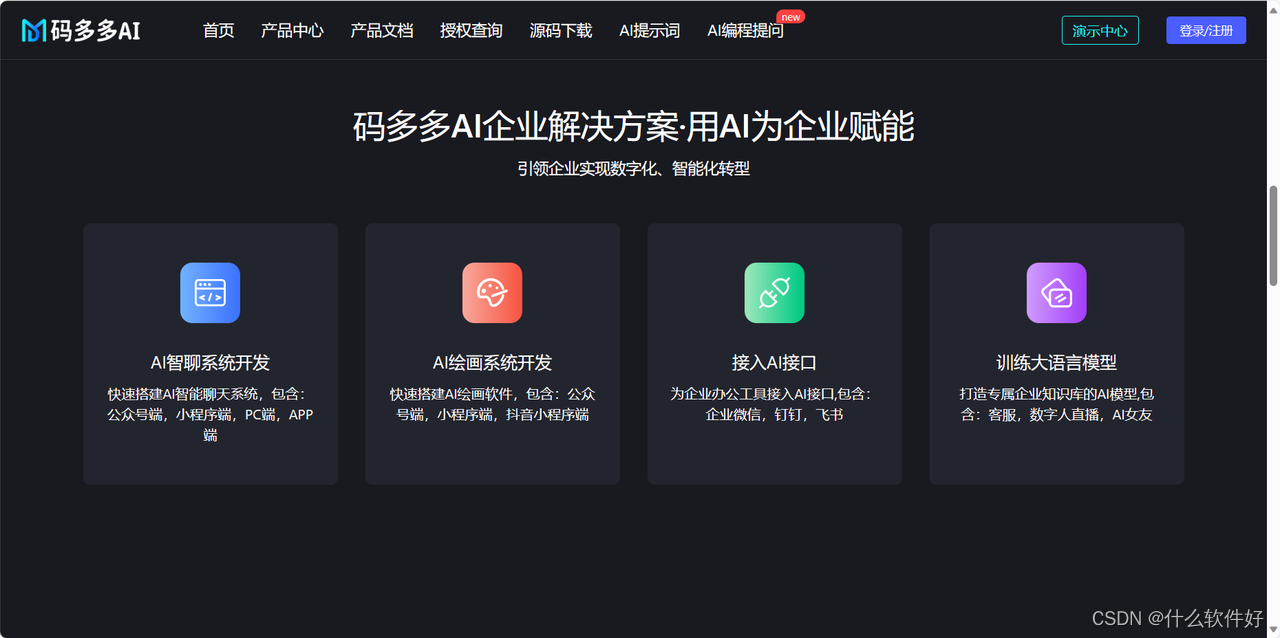
Task: Open 源码下载 page
Action: pyautogui.click(x=561, y=31)
